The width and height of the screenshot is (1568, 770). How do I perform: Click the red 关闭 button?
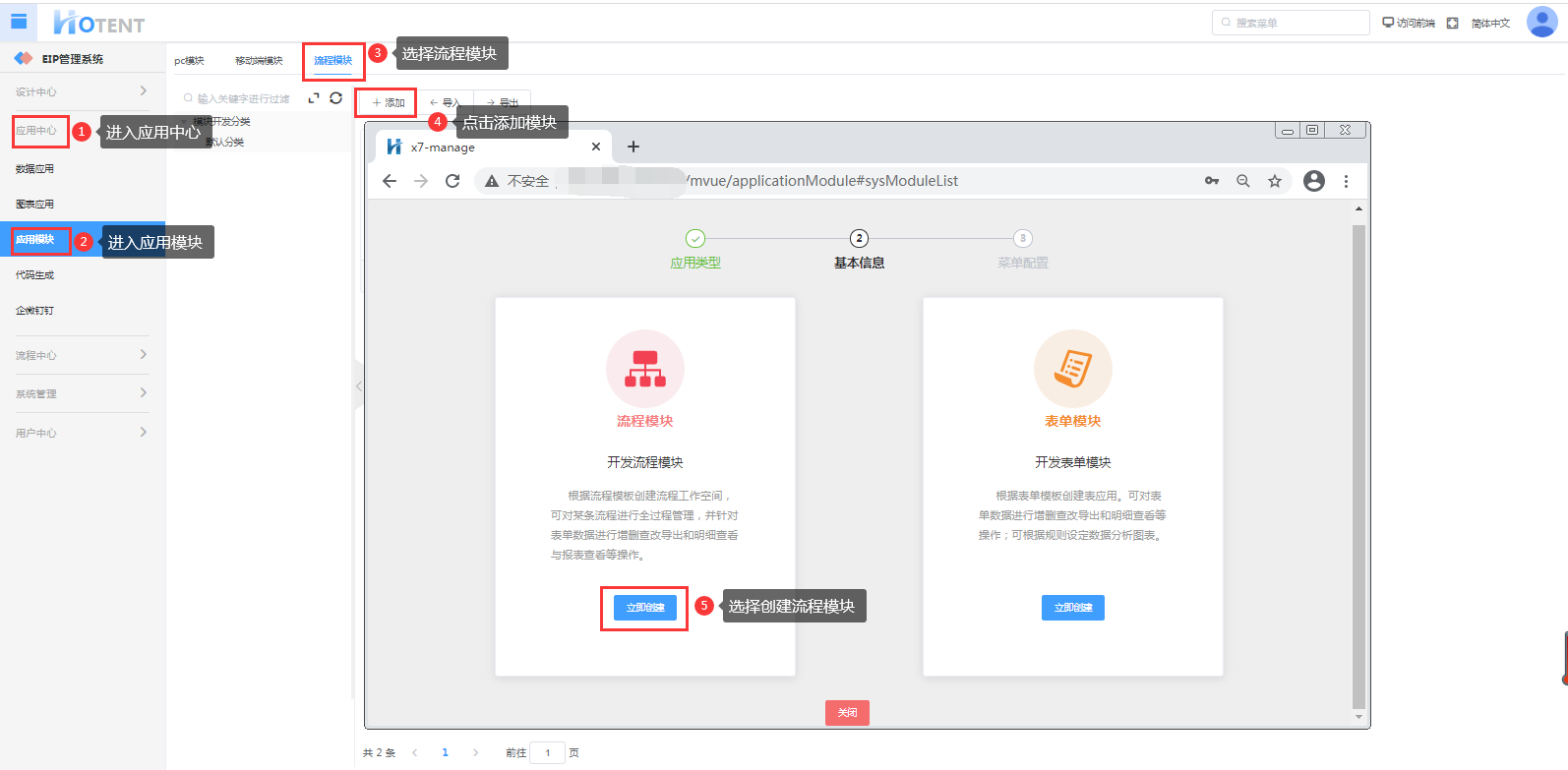click(x=847, y=713)
